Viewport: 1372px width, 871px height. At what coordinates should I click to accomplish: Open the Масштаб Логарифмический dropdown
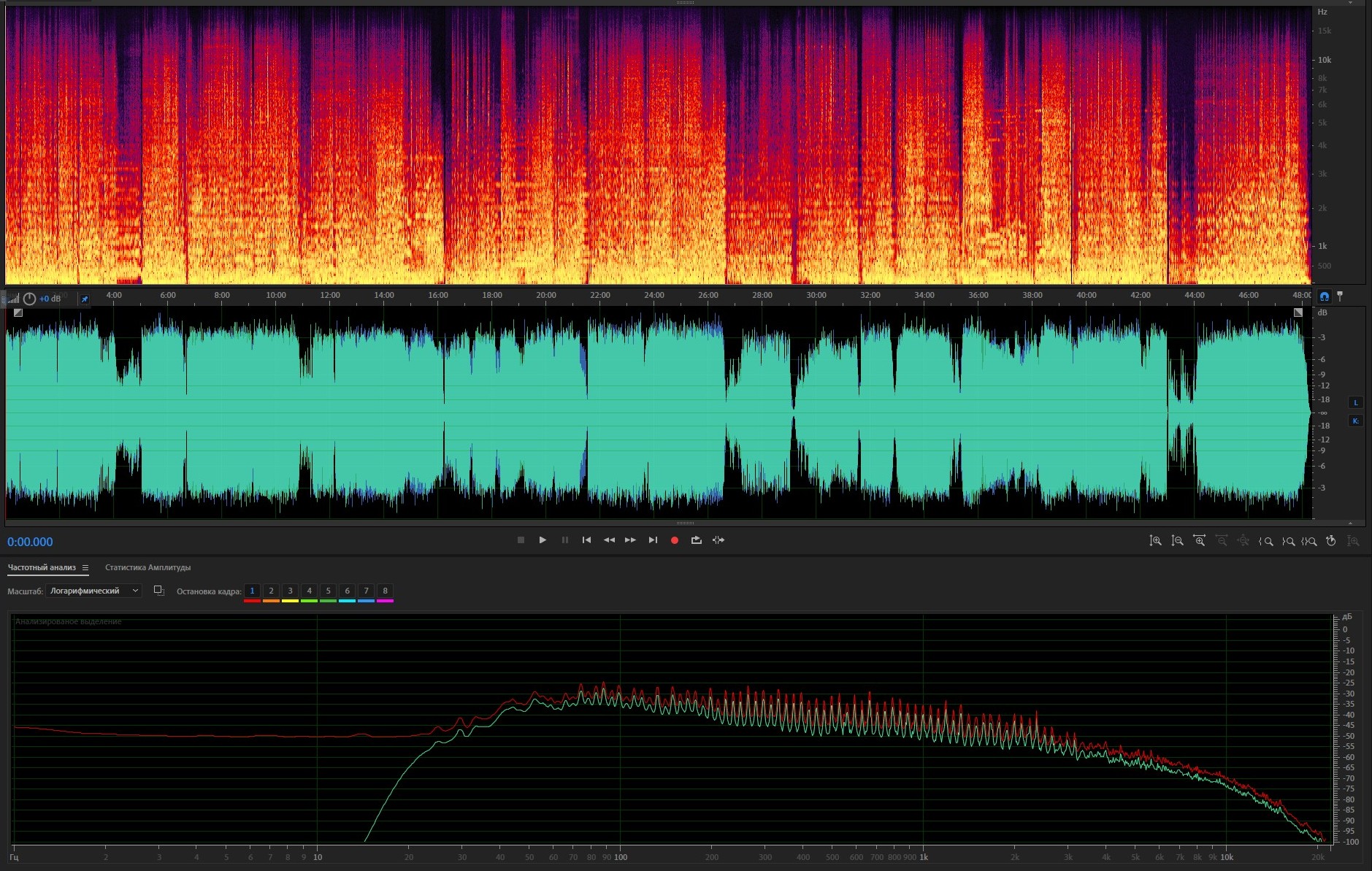(x=93, y=591)
